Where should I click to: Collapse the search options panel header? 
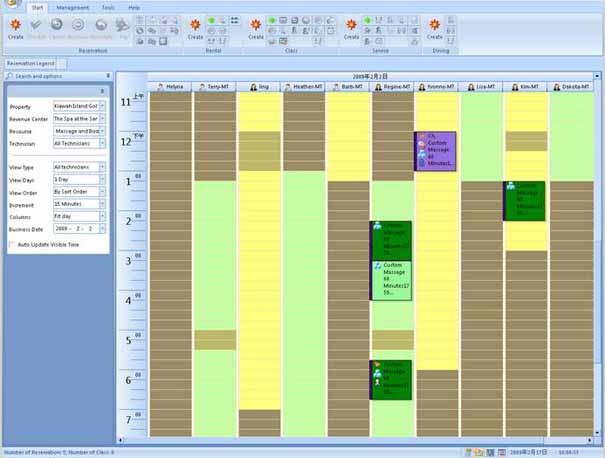[106, 76]
